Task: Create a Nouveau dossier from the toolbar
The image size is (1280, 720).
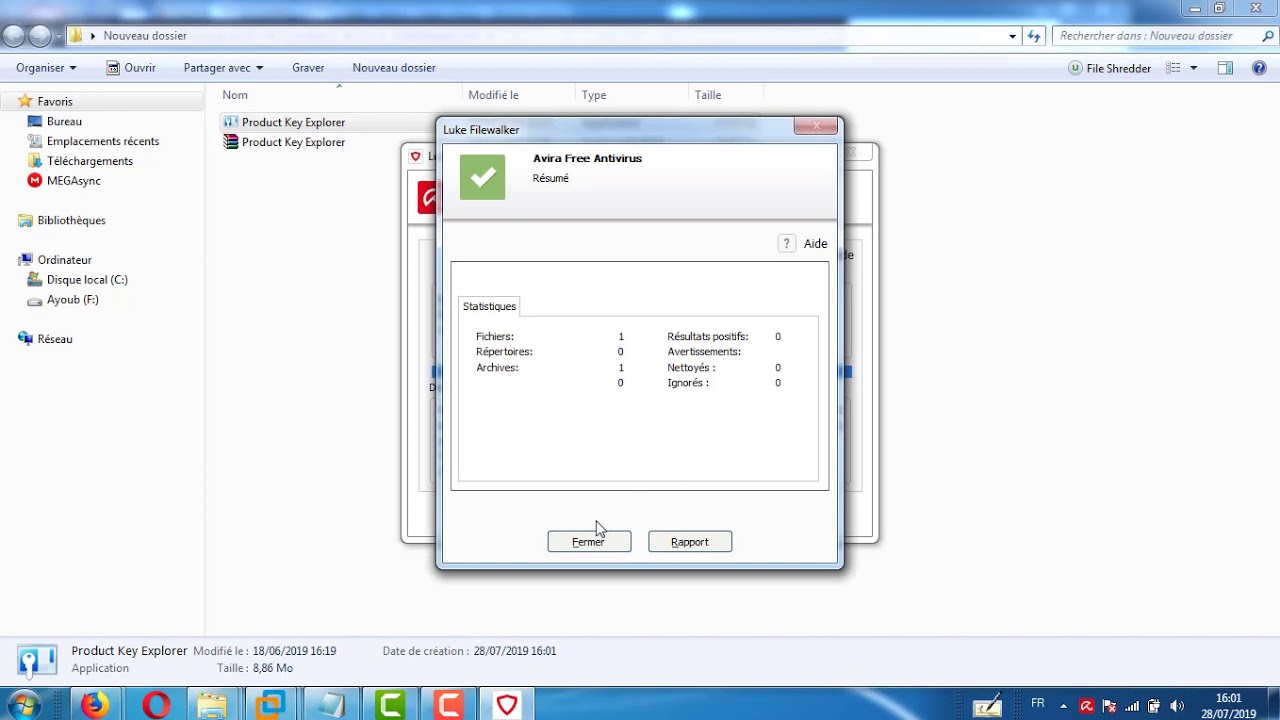Action: tap(394, 68)
